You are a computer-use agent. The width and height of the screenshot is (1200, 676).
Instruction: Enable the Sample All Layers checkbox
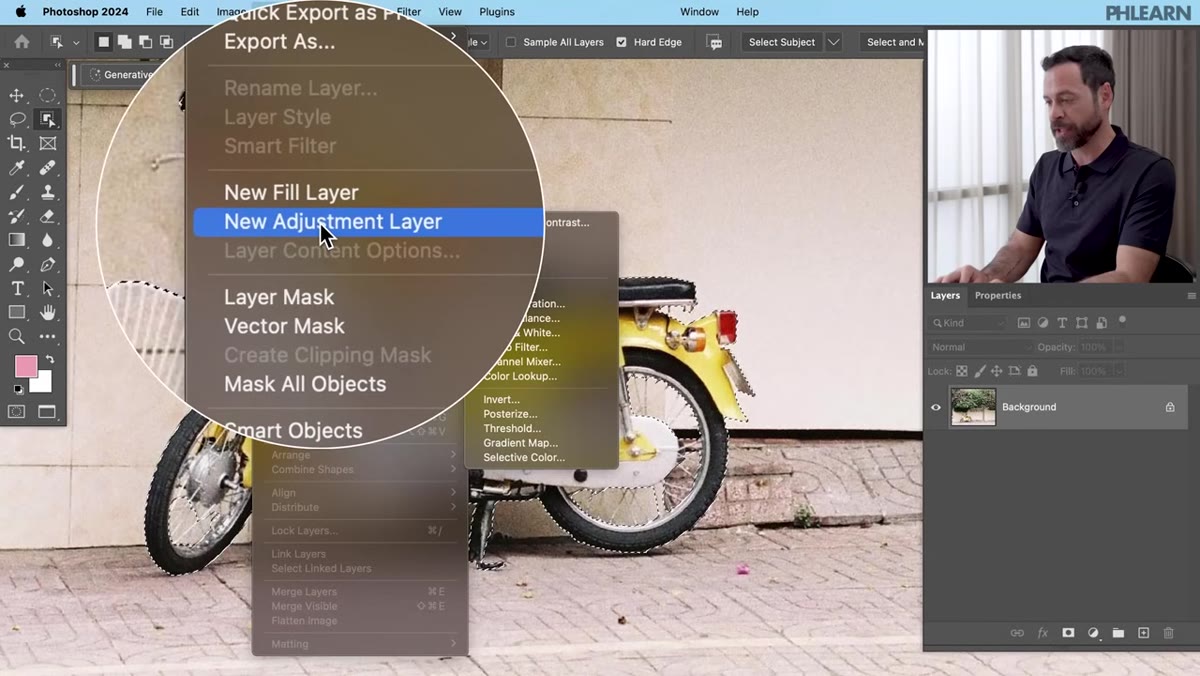(511, 42)
